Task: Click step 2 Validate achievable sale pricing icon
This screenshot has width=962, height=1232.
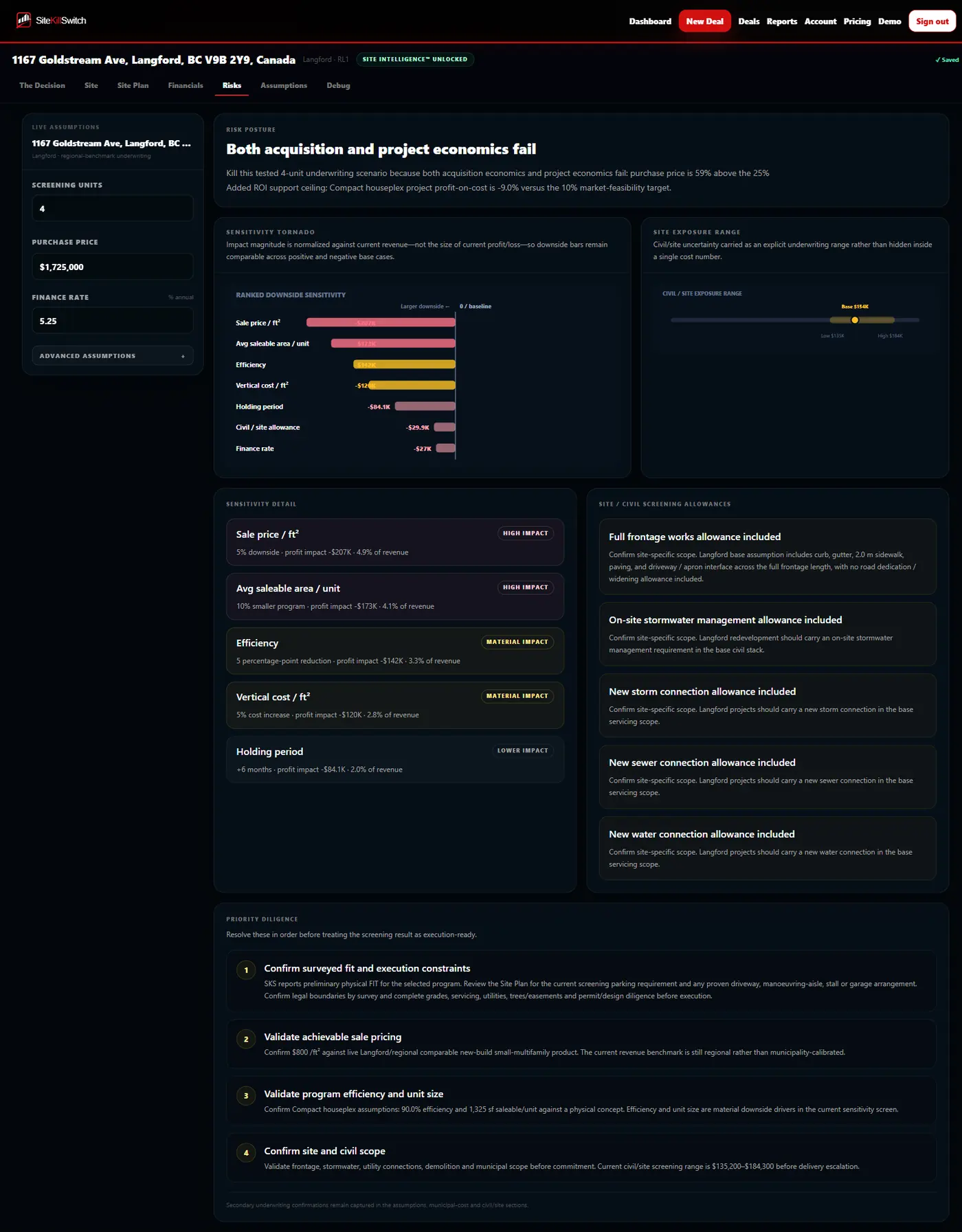Action: click(246, 1039)
